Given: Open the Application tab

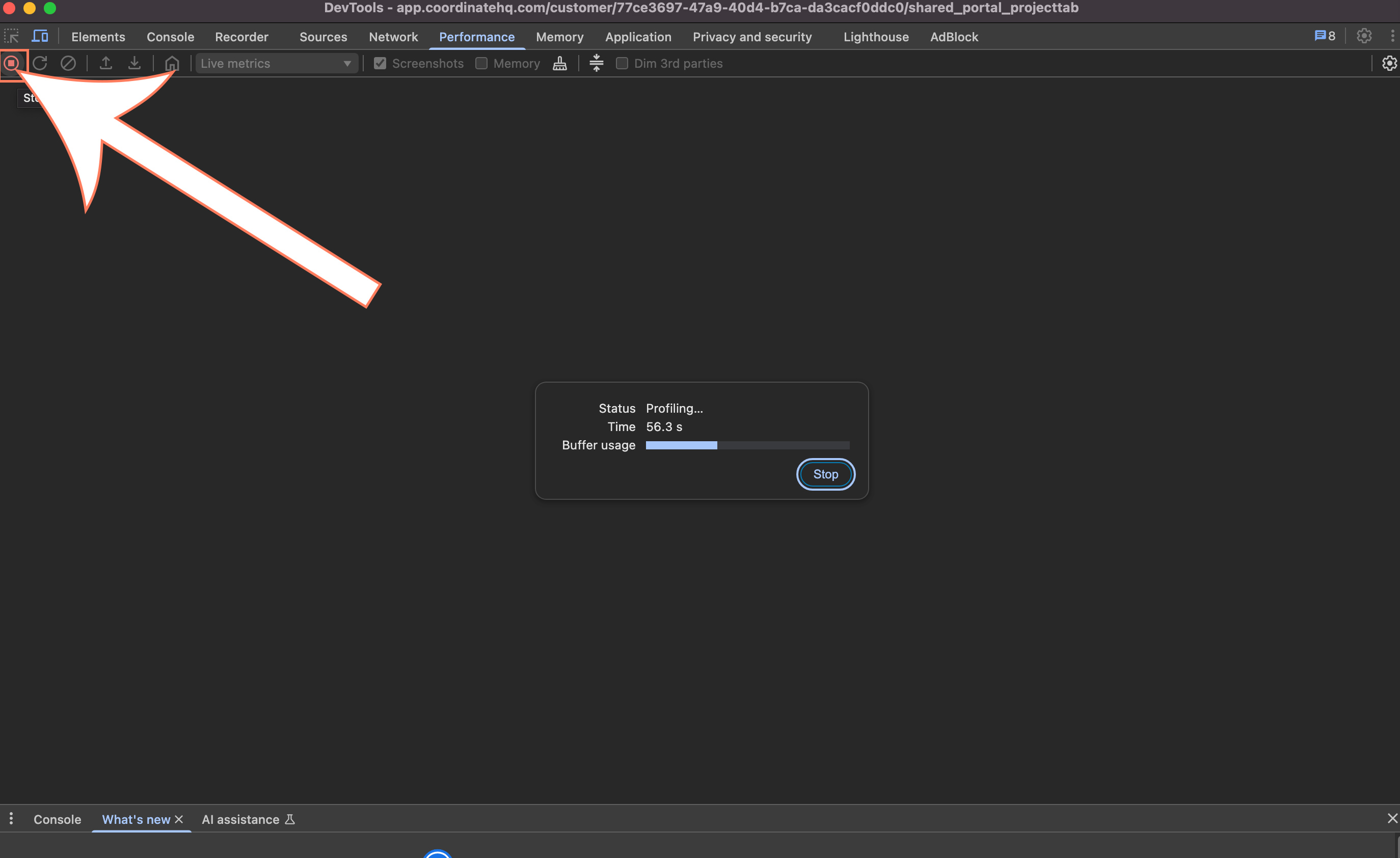Looking at the screenshot, I should (638, 37).
